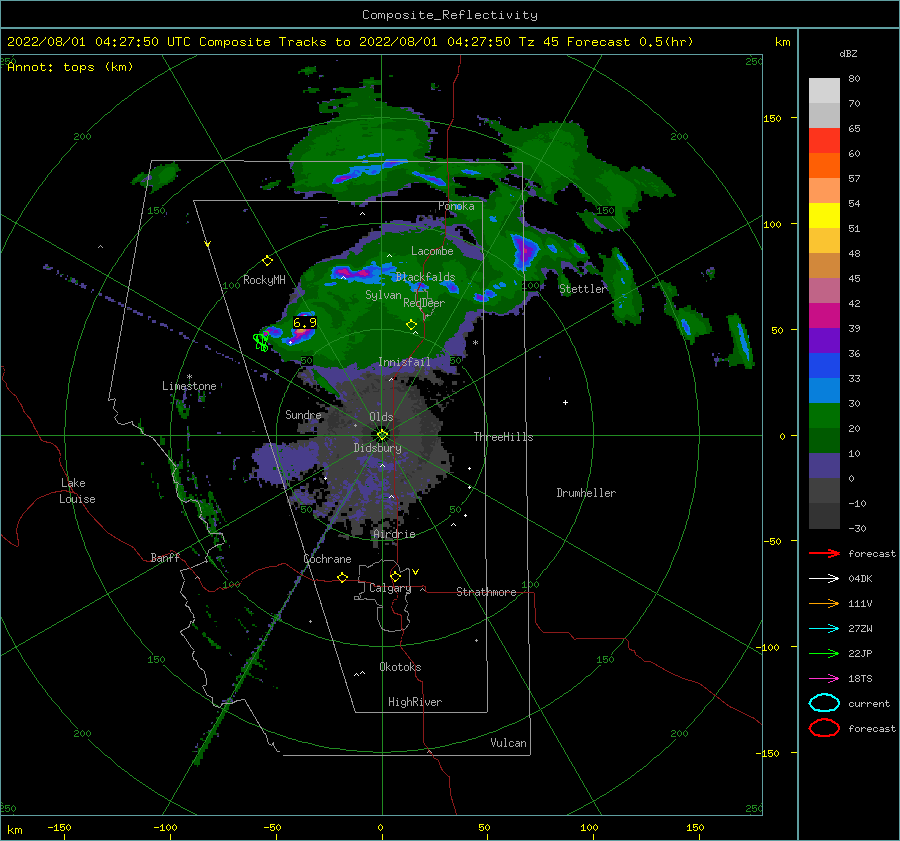Pick the blue 36-33 dBZ swatch
The width and height of the screenshot is (900, 841).
point(824,365)
